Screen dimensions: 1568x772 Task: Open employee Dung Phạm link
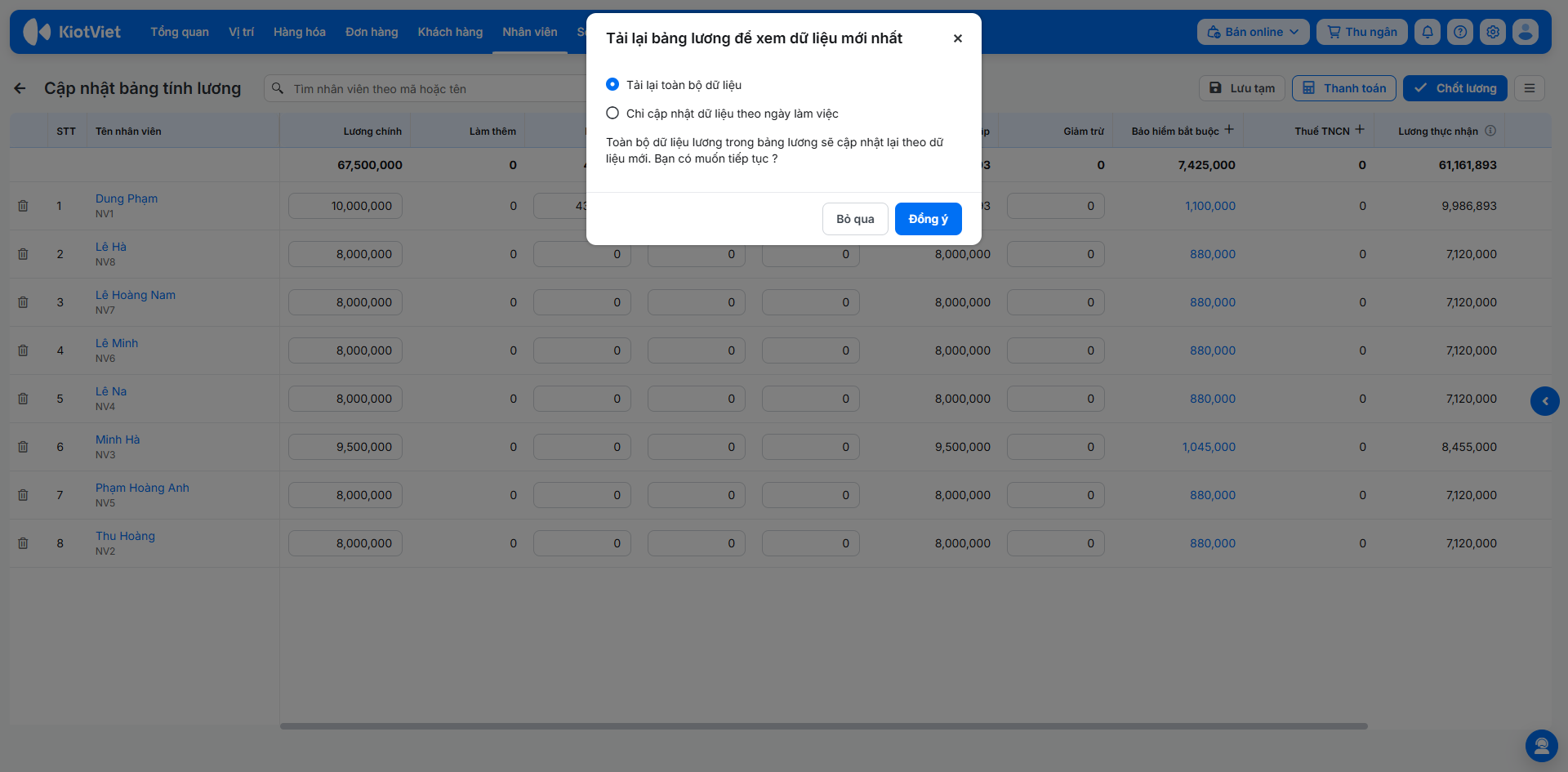(127, 199)
